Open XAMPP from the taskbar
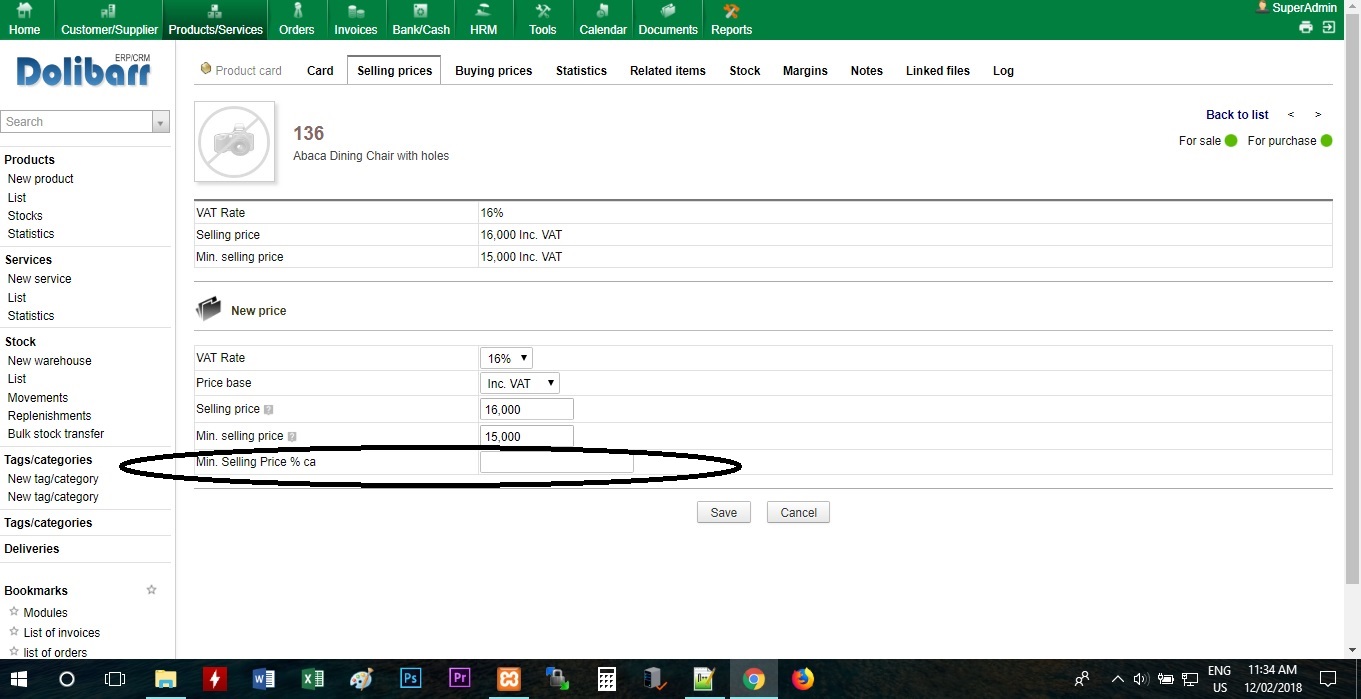The image size is (1361, 699). (508, 679)
